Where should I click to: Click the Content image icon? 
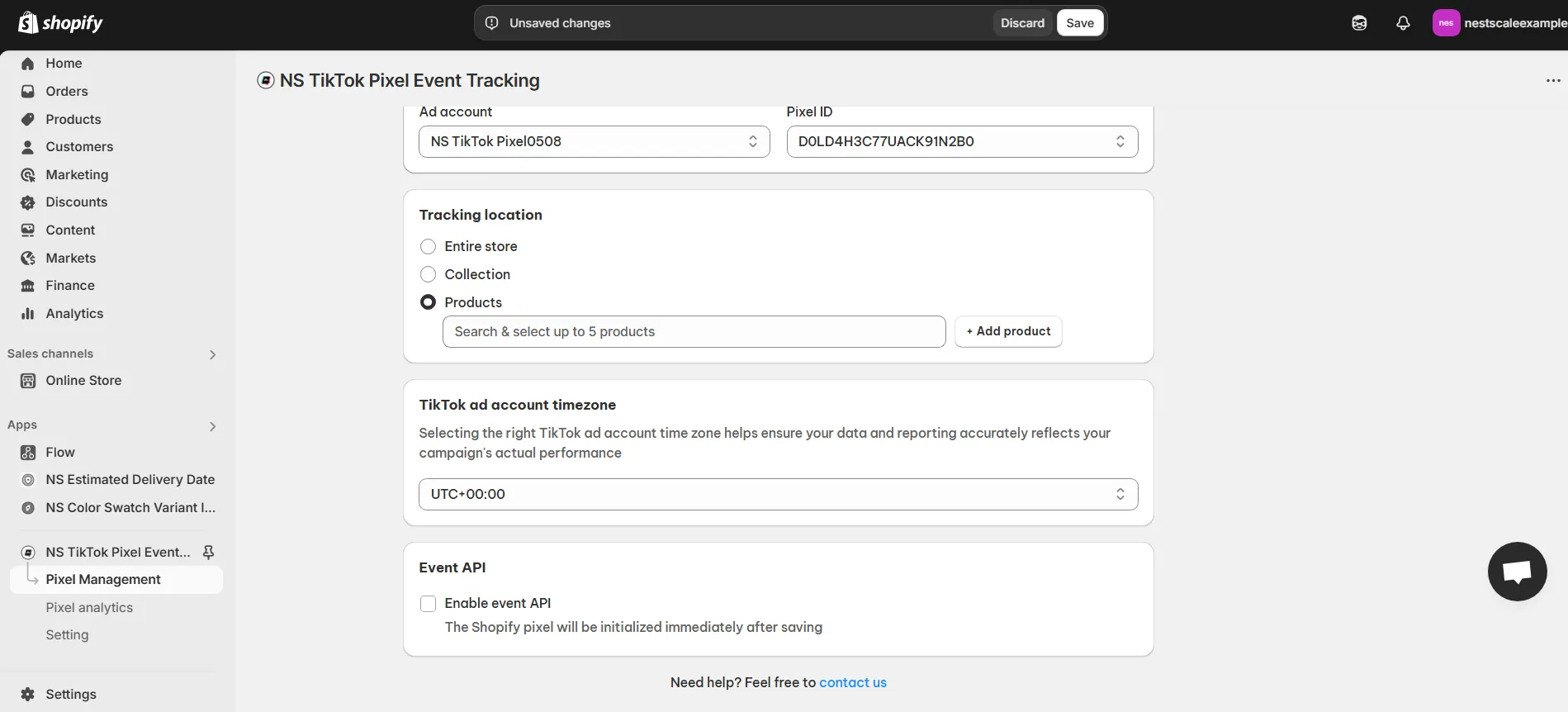[28, 230]
